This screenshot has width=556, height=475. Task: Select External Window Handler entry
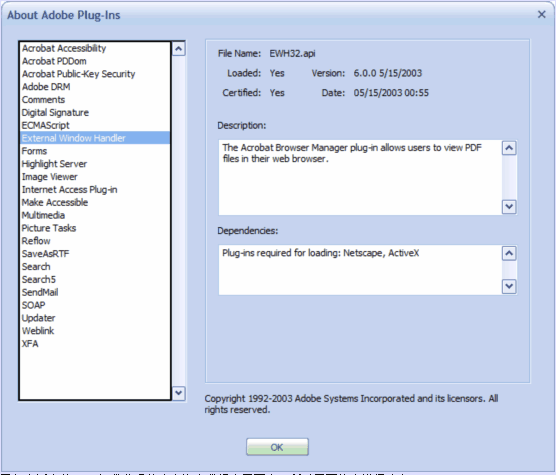pyautogui.click(x=95, y=138)
